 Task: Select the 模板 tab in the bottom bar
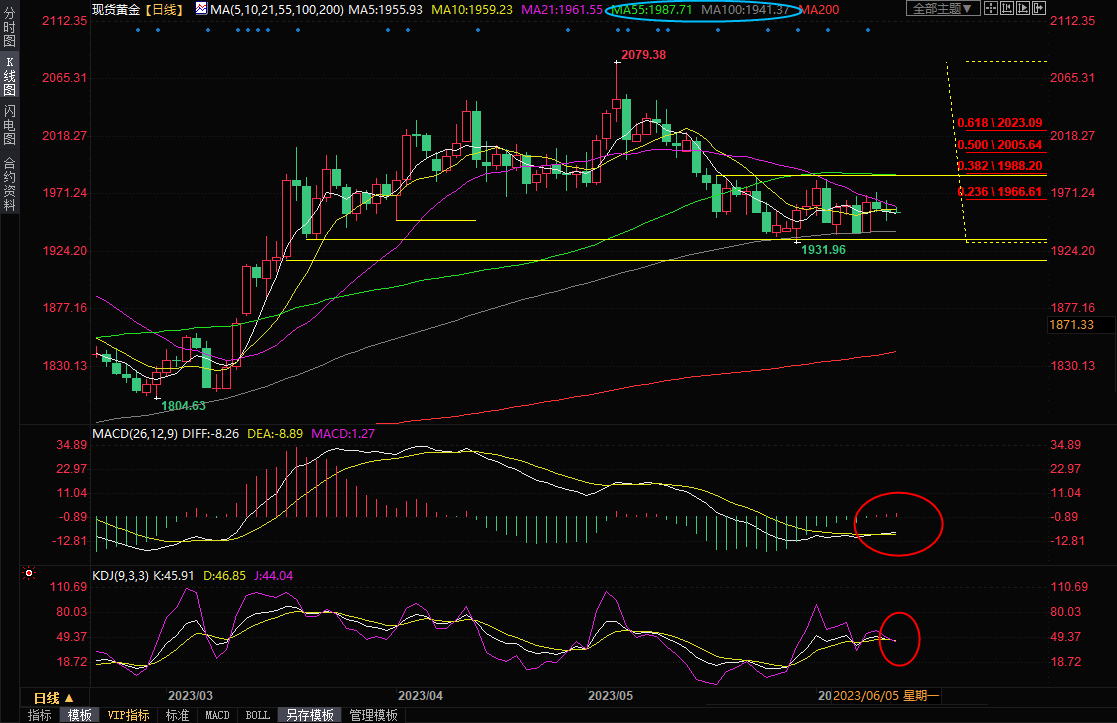(x=79, y=715)
